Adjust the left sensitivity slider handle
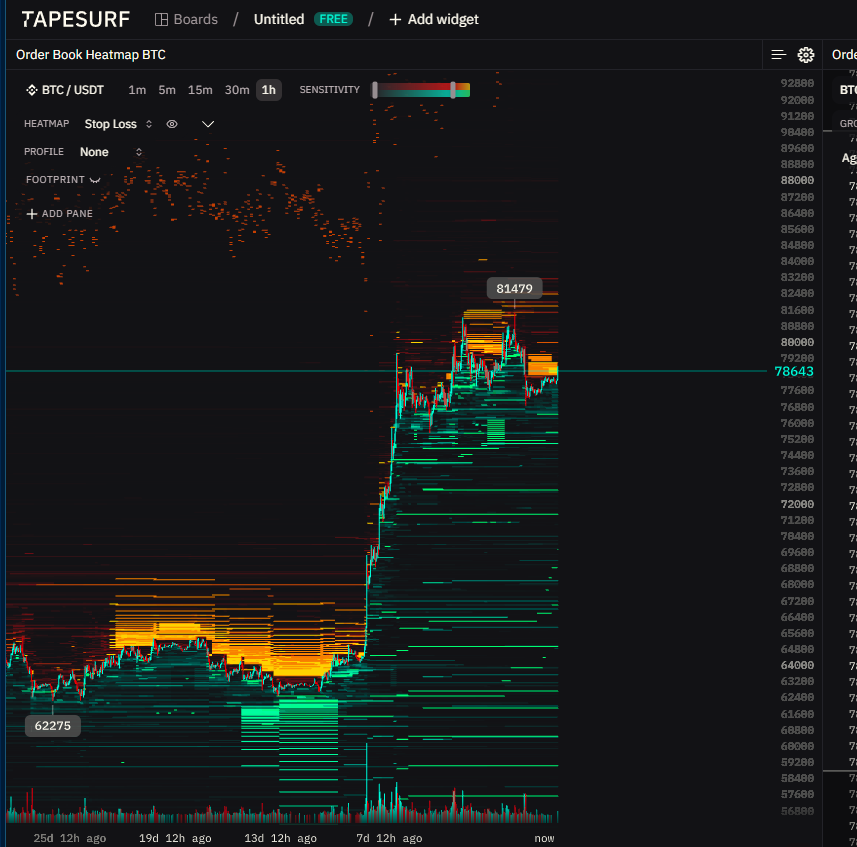The width and height of the screenshot is (857, 847). (375, 90)
